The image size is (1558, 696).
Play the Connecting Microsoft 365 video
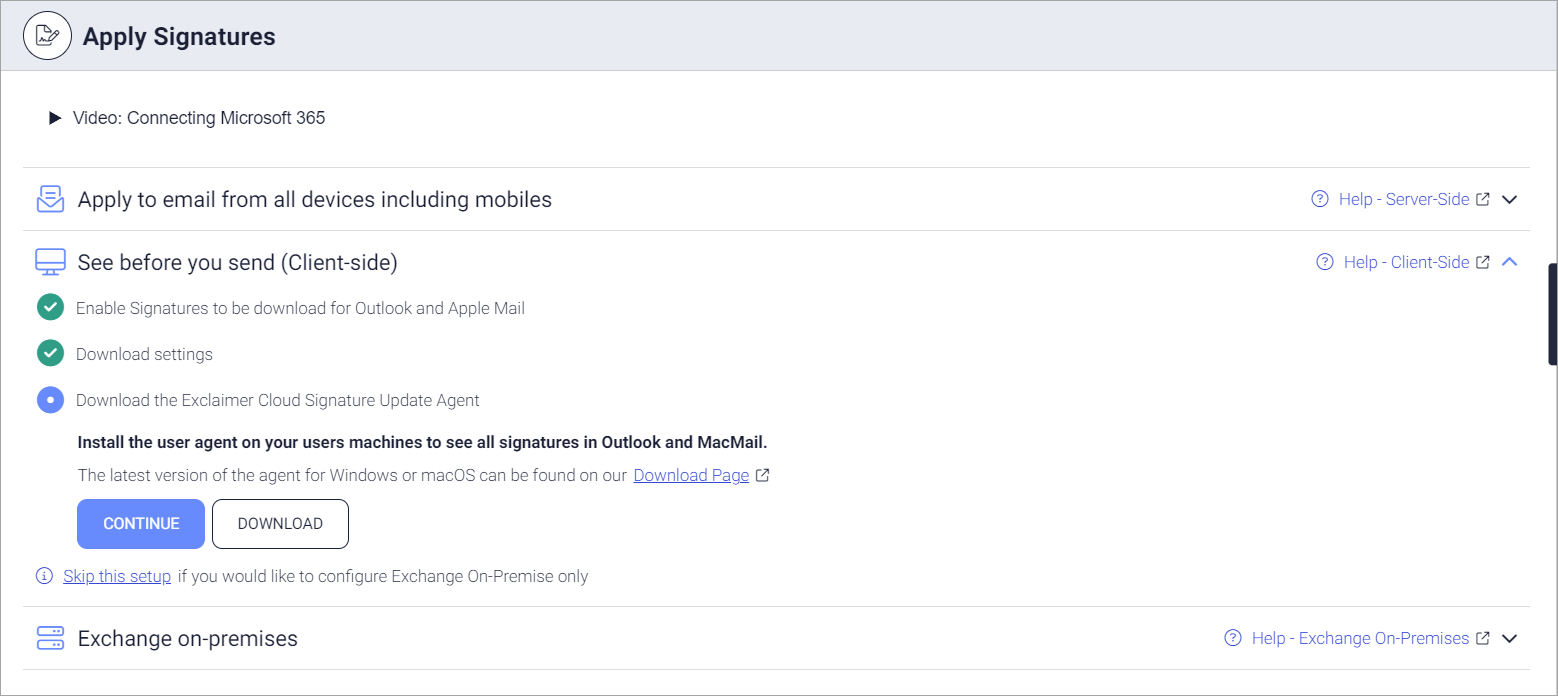pyautogui.click(x=55, y=117)
